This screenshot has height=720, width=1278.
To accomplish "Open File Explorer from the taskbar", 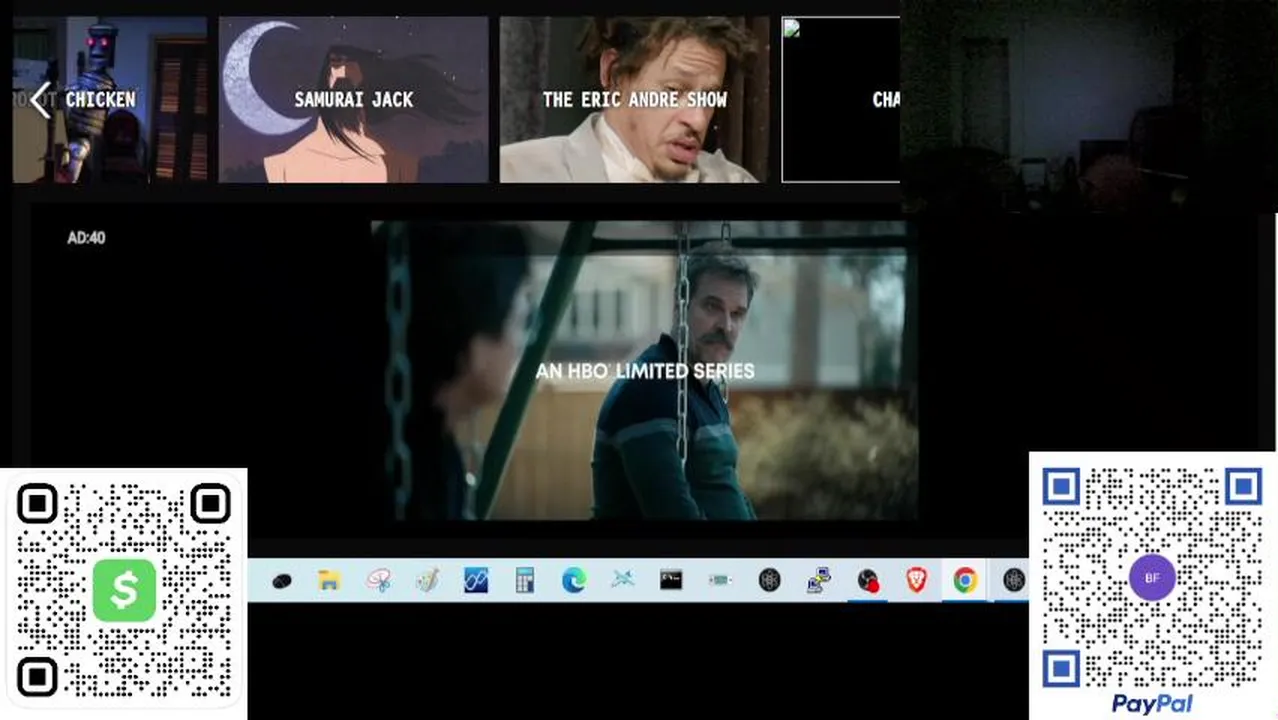I will 329,580.
